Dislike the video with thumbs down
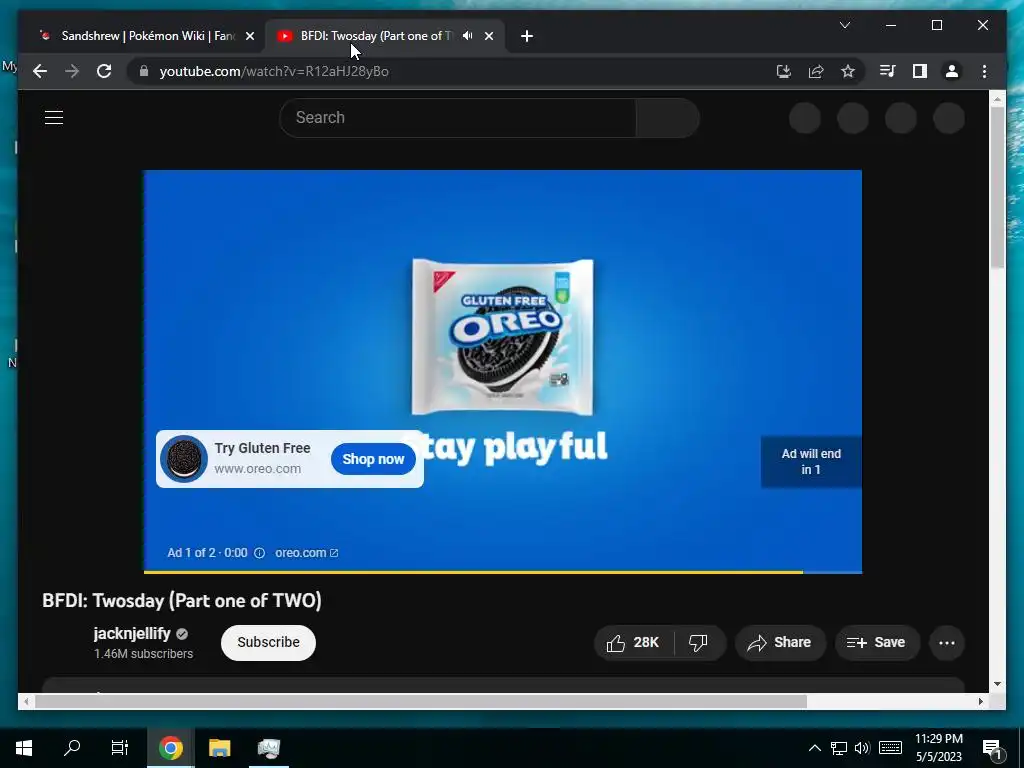The height and width of the screenshot is (768, 1024). tap(699, 643)
